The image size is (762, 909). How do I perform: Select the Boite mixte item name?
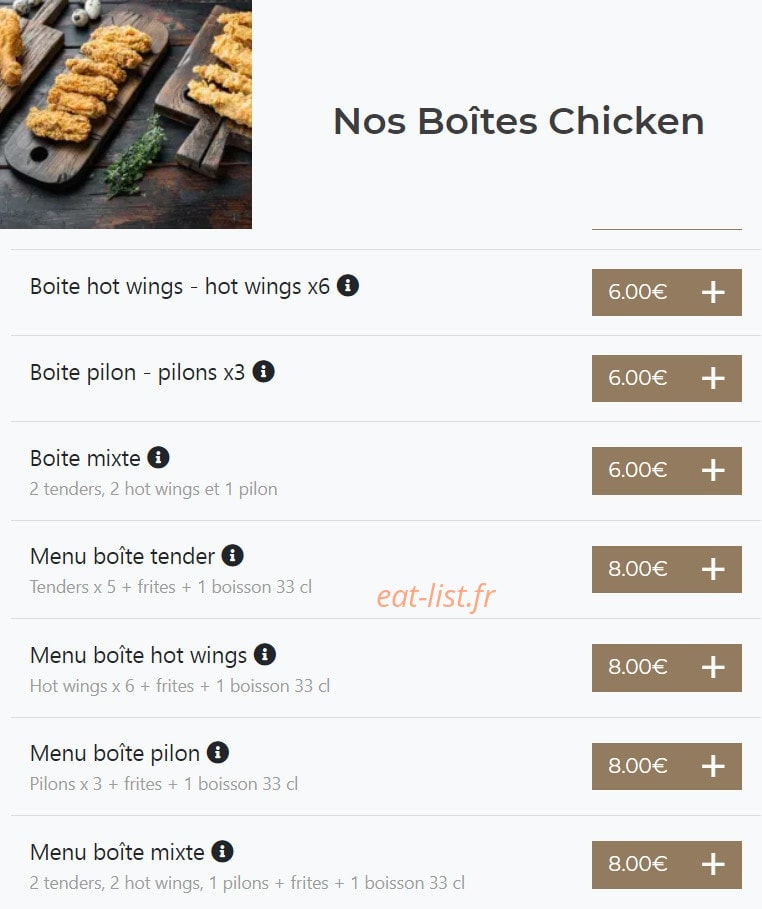coord(85,458)
